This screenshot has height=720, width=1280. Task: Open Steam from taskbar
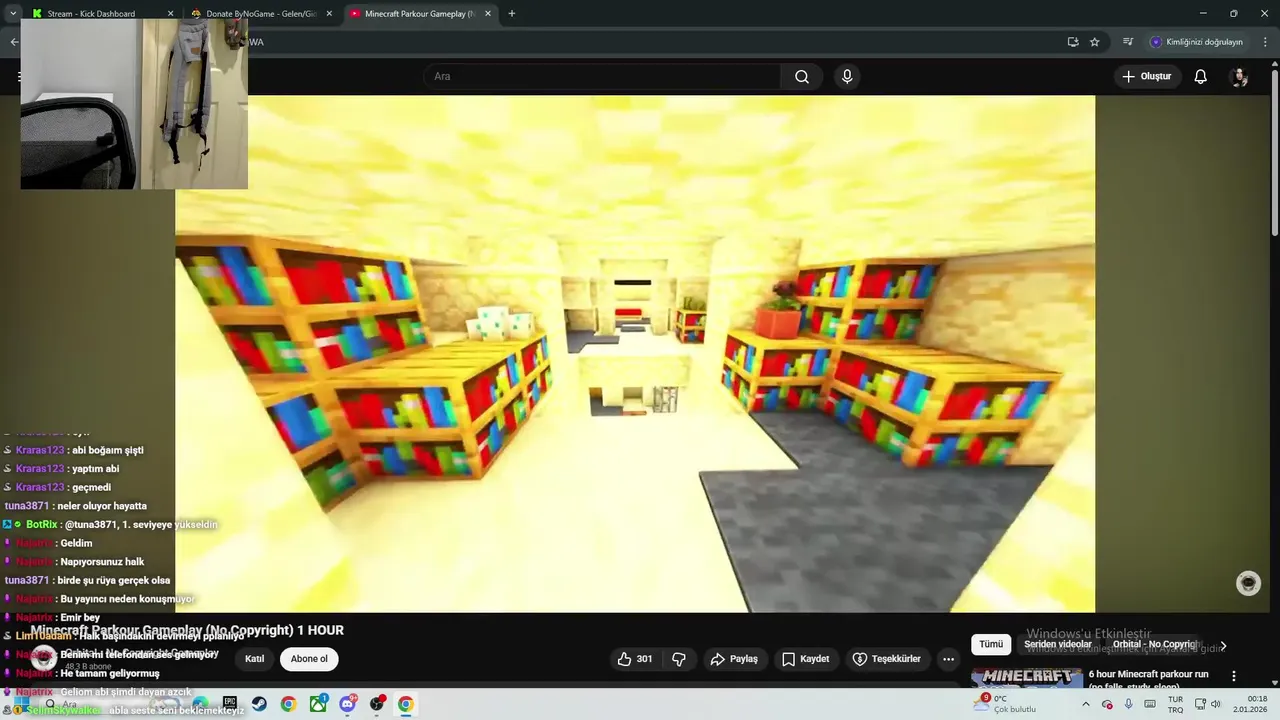(x=259, y=704)
